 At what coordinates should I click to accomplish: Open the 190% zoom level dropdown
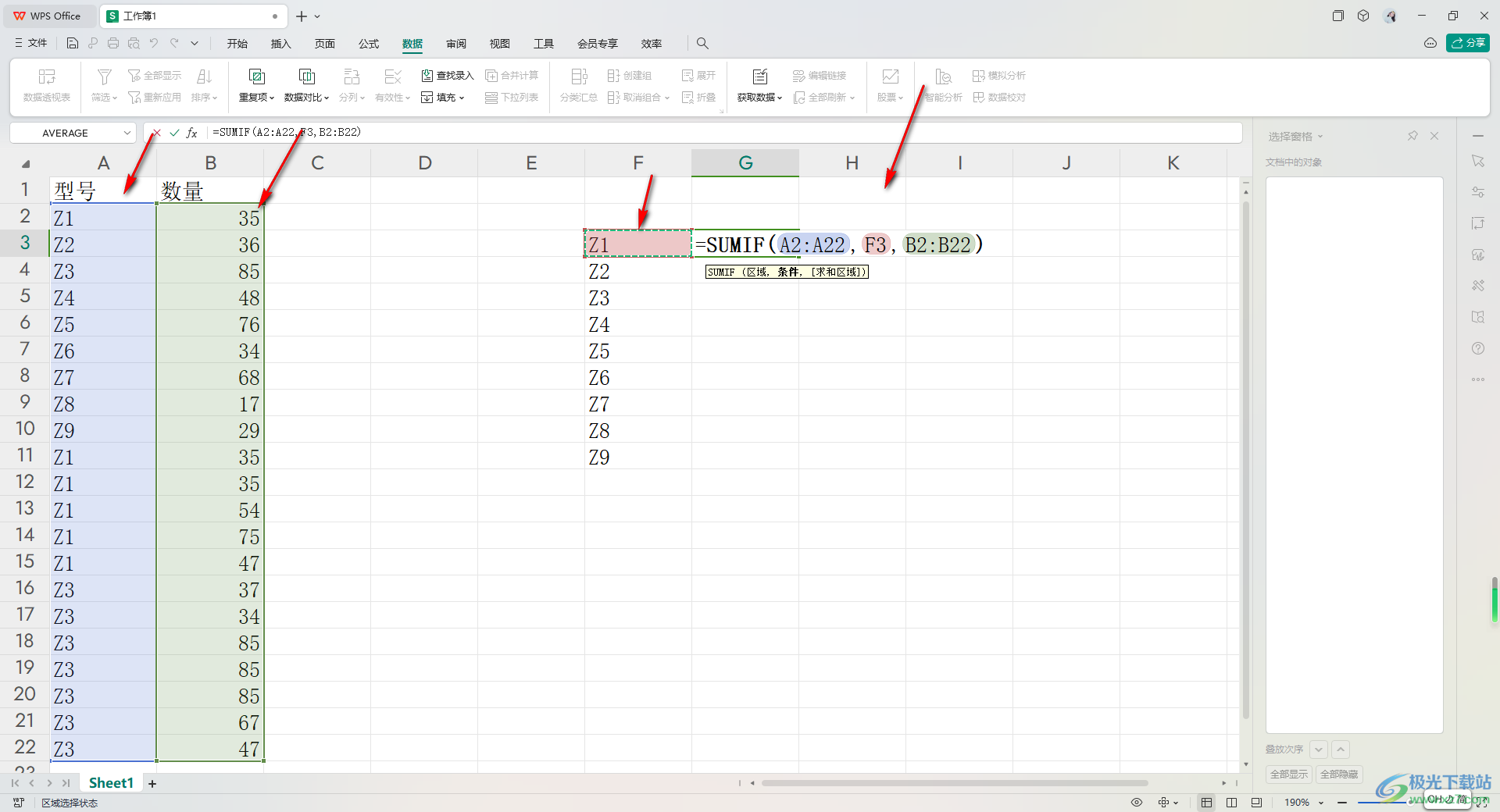tap(1321, 803)
